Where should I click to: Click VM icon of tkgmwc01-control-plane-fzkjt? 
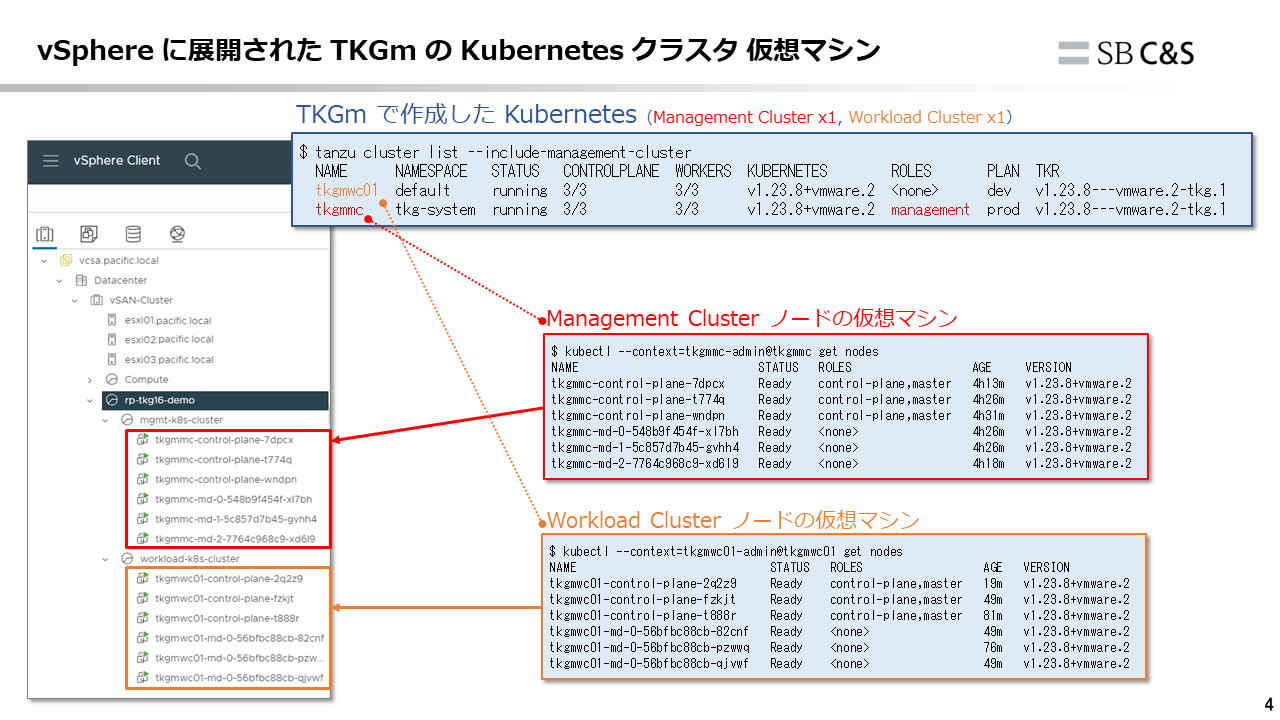coord(142,598)
